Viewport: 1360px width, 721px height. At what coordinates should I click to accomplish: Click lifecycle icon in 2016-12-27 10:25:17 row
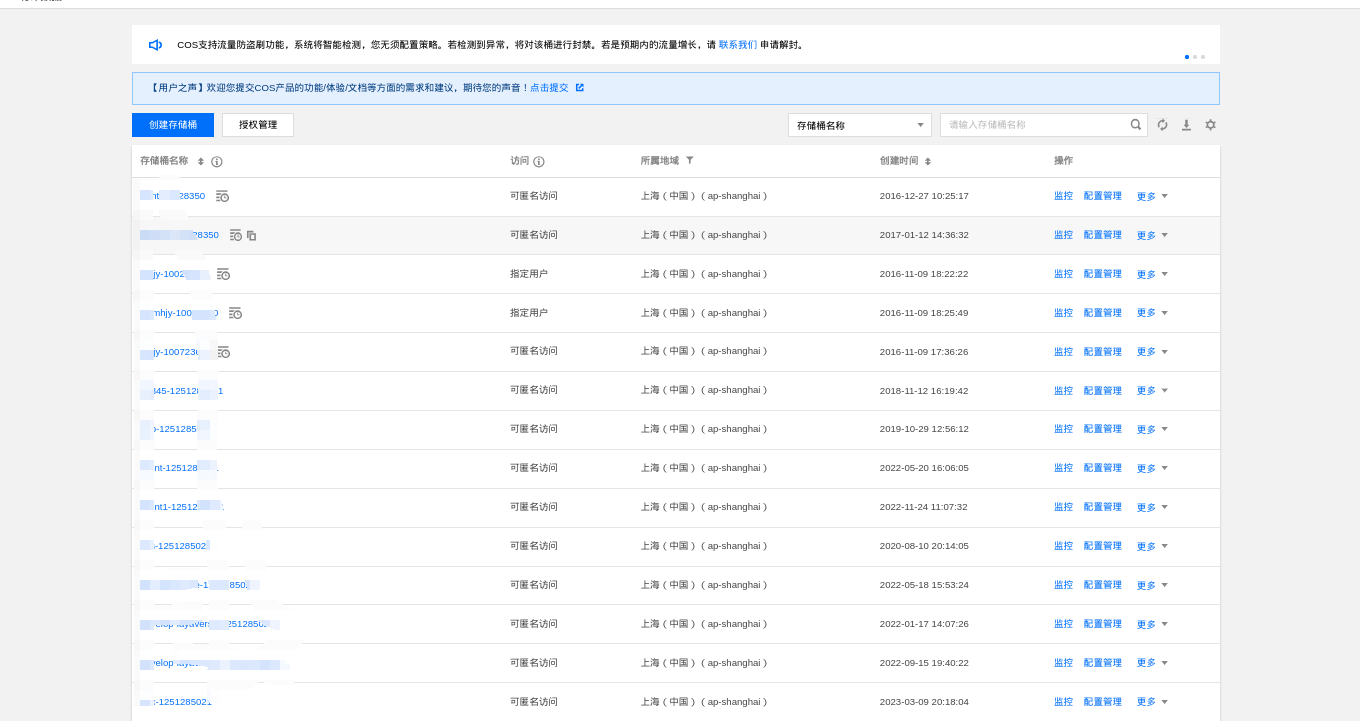[x=222, y=196]
